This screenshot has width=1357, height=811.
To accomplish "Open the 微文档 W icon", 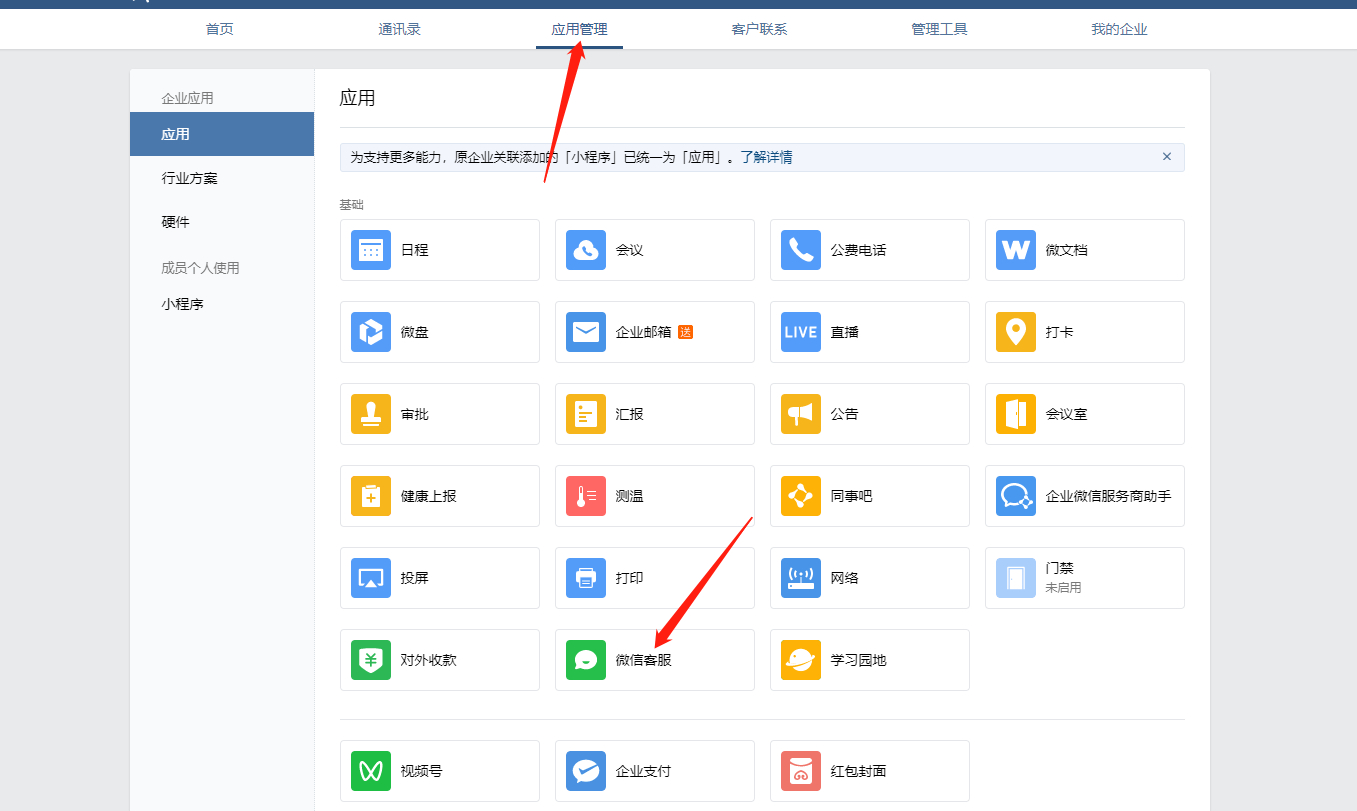I will [1016, 250].
